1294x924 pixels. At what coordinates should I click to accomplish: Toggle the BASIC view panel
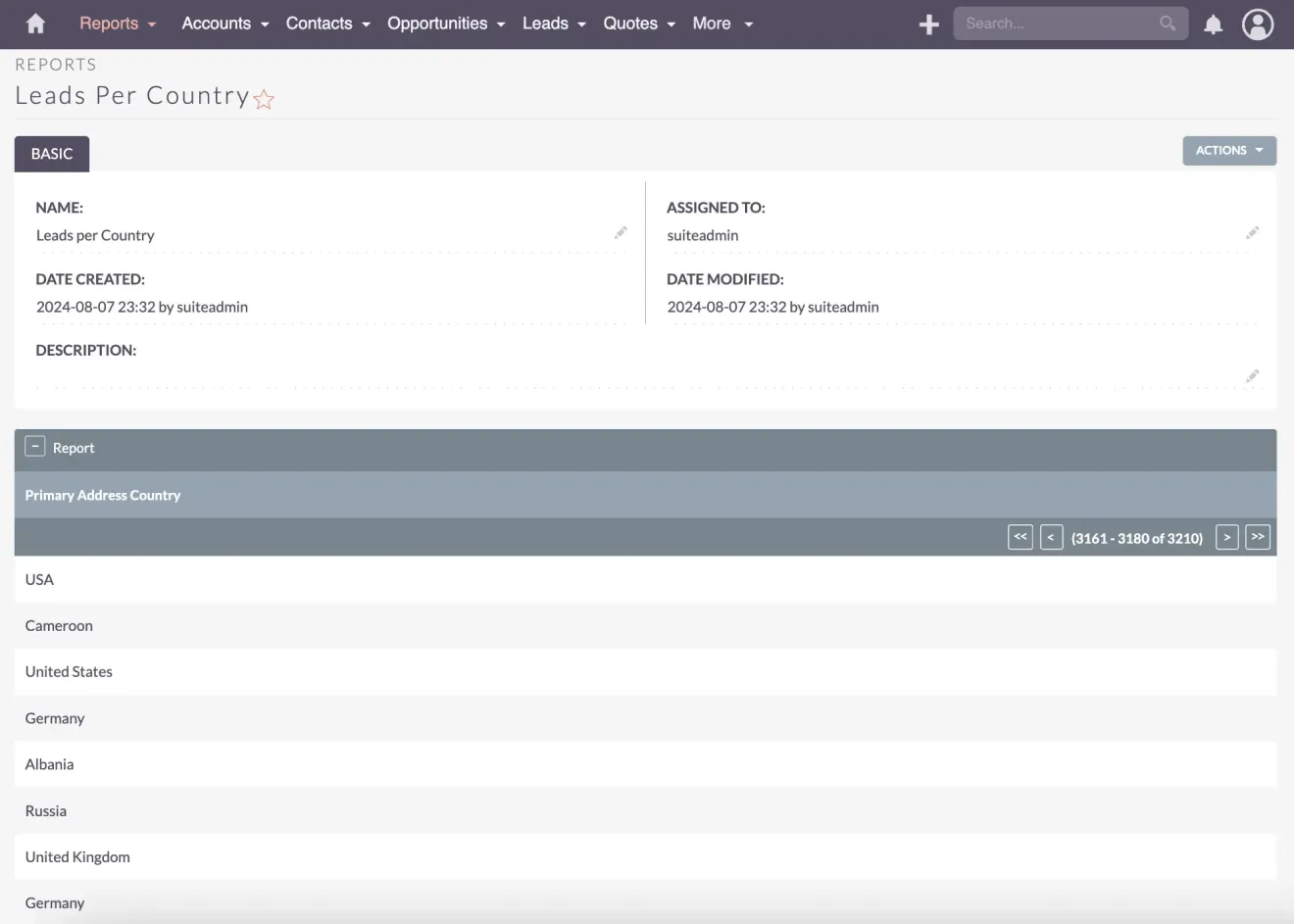tap(51, 154)
